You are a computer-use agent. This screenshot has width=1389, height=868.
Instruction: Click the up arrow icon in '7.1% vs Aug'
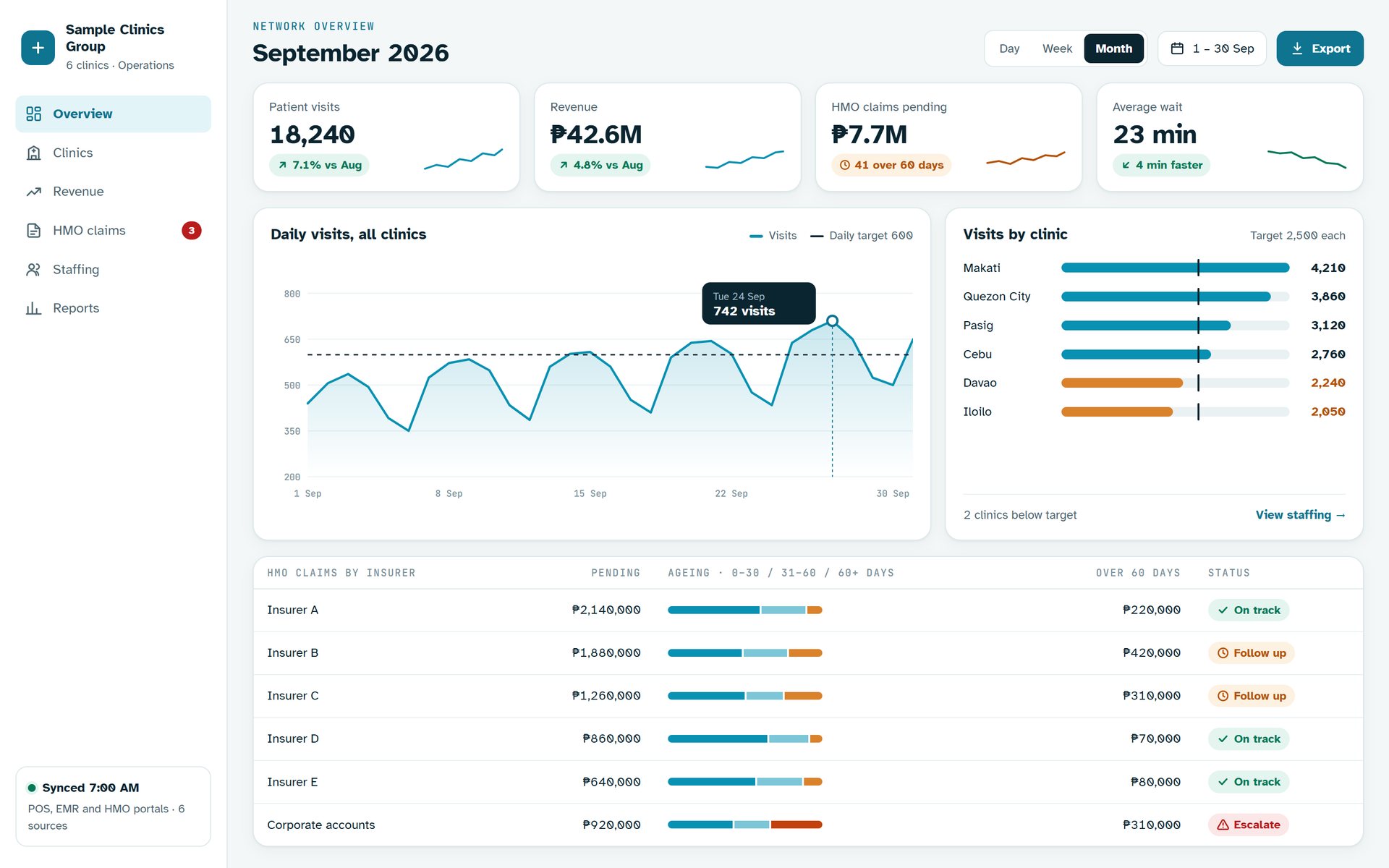(x=282, y=165)
